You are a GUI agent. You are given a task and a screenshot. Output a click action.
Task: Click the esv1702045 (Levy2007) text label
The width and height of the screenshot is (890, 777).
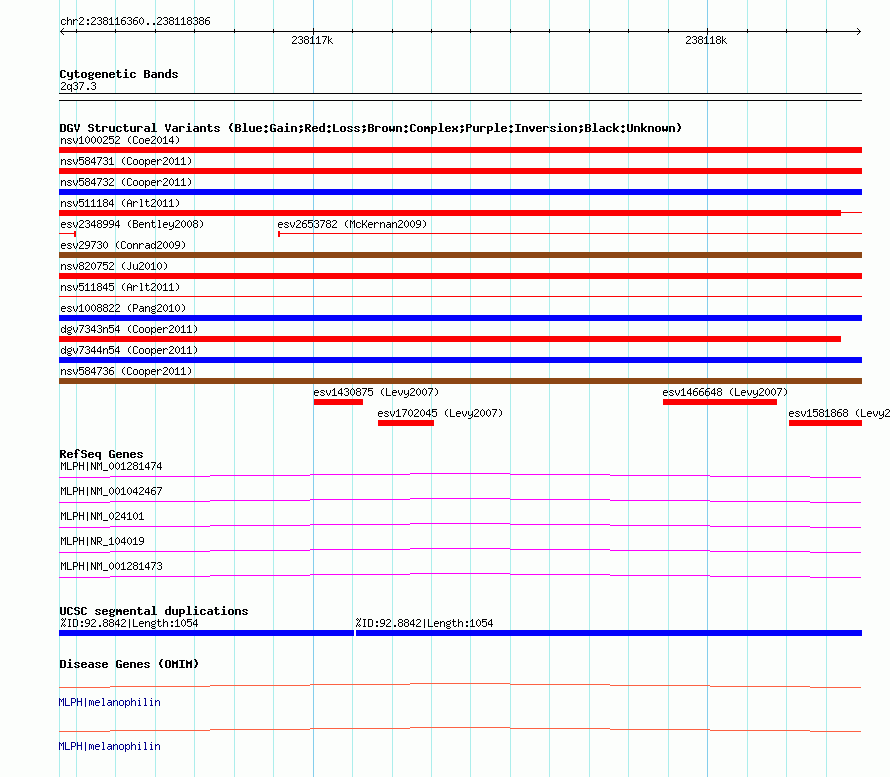pyautogui.click(x=440, y=413)
